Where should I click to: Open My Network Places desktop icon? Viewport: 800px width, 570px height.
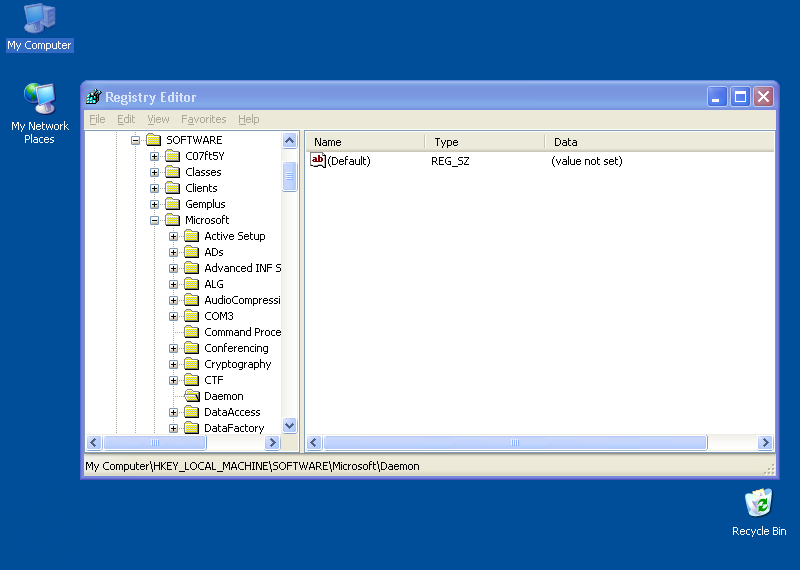point(39,113)
